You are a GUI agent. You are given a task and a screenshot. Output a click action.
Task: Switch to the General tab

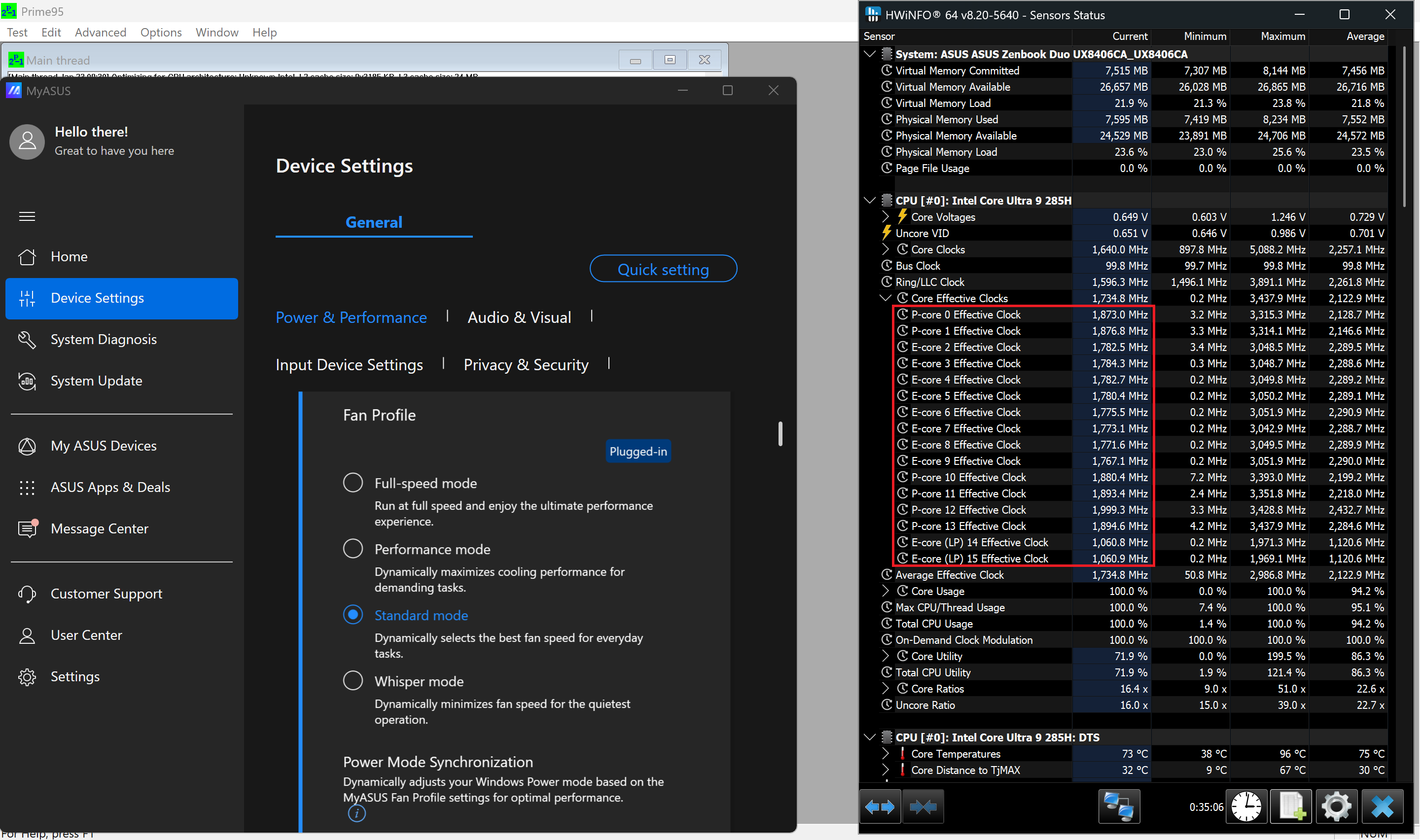click(x=374, y=222)
